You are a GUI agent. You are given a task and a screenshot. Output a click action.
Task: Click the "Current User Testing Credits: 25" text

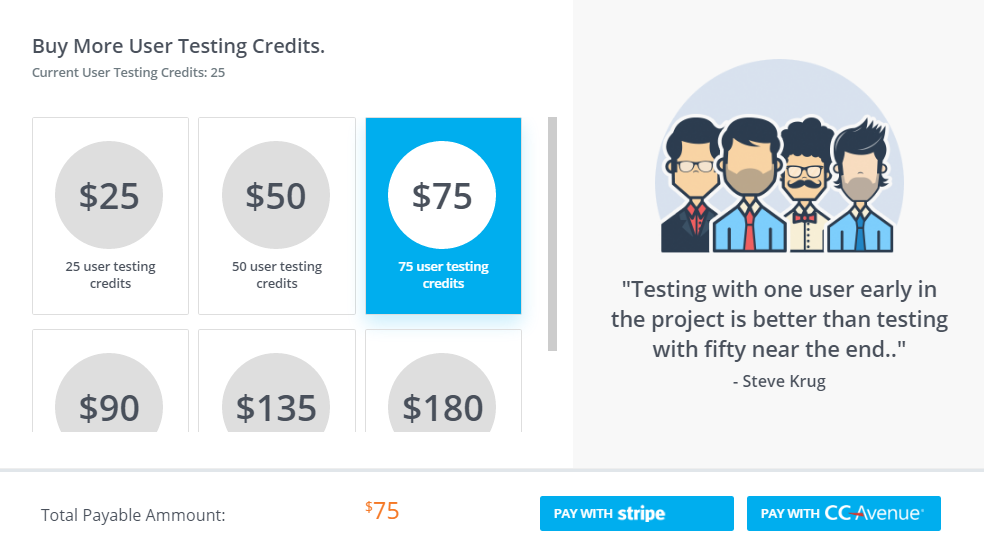(x=128, y=73)
